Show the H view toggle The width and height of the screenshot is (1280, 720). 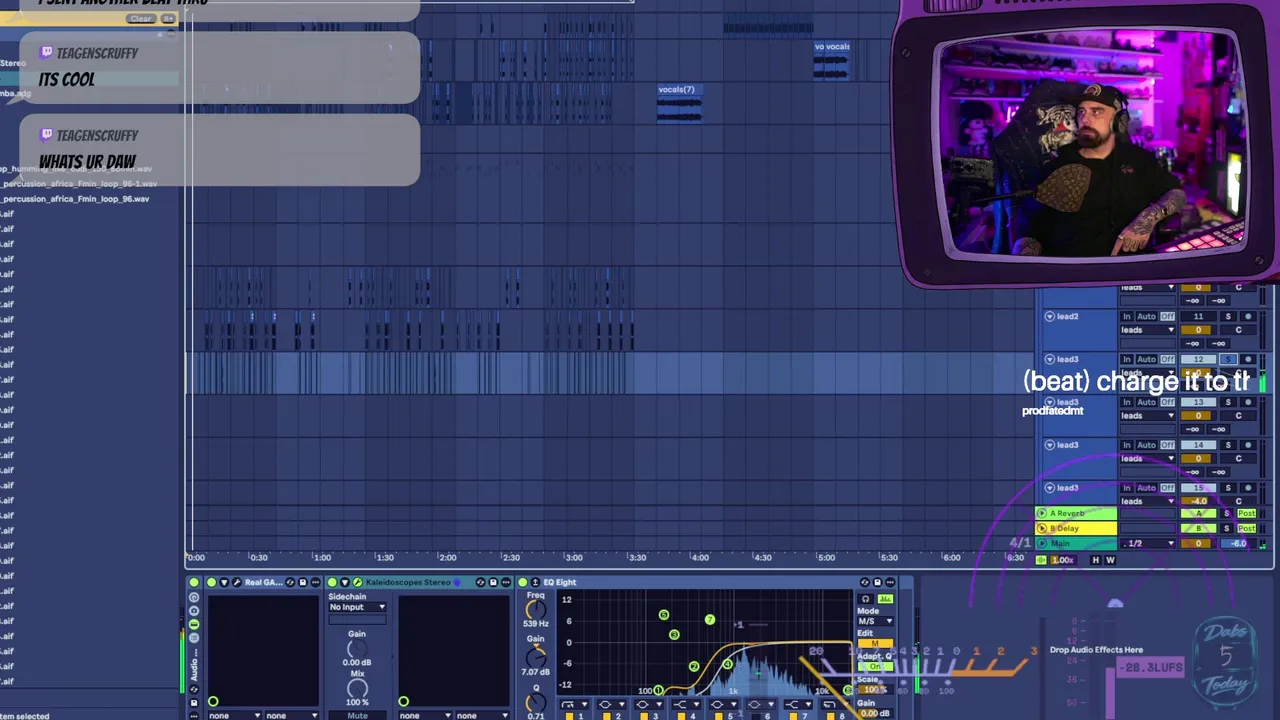tap(1095, 560)
